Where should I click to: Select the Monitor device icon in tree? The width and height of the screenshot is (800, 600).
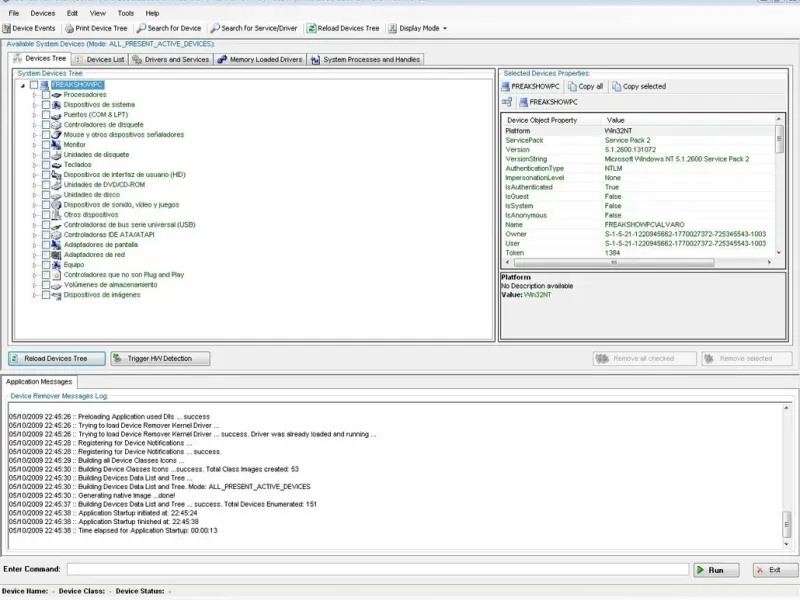tap(56, 145)
